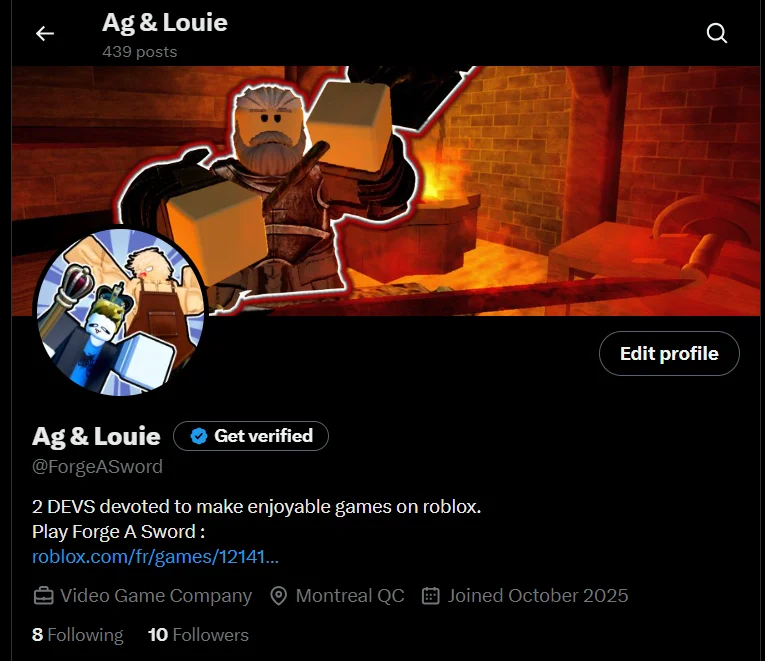This screenshot has height=661, width=765.
Task: Click the briefcase category icon
Action: click(x=43, y=596)
